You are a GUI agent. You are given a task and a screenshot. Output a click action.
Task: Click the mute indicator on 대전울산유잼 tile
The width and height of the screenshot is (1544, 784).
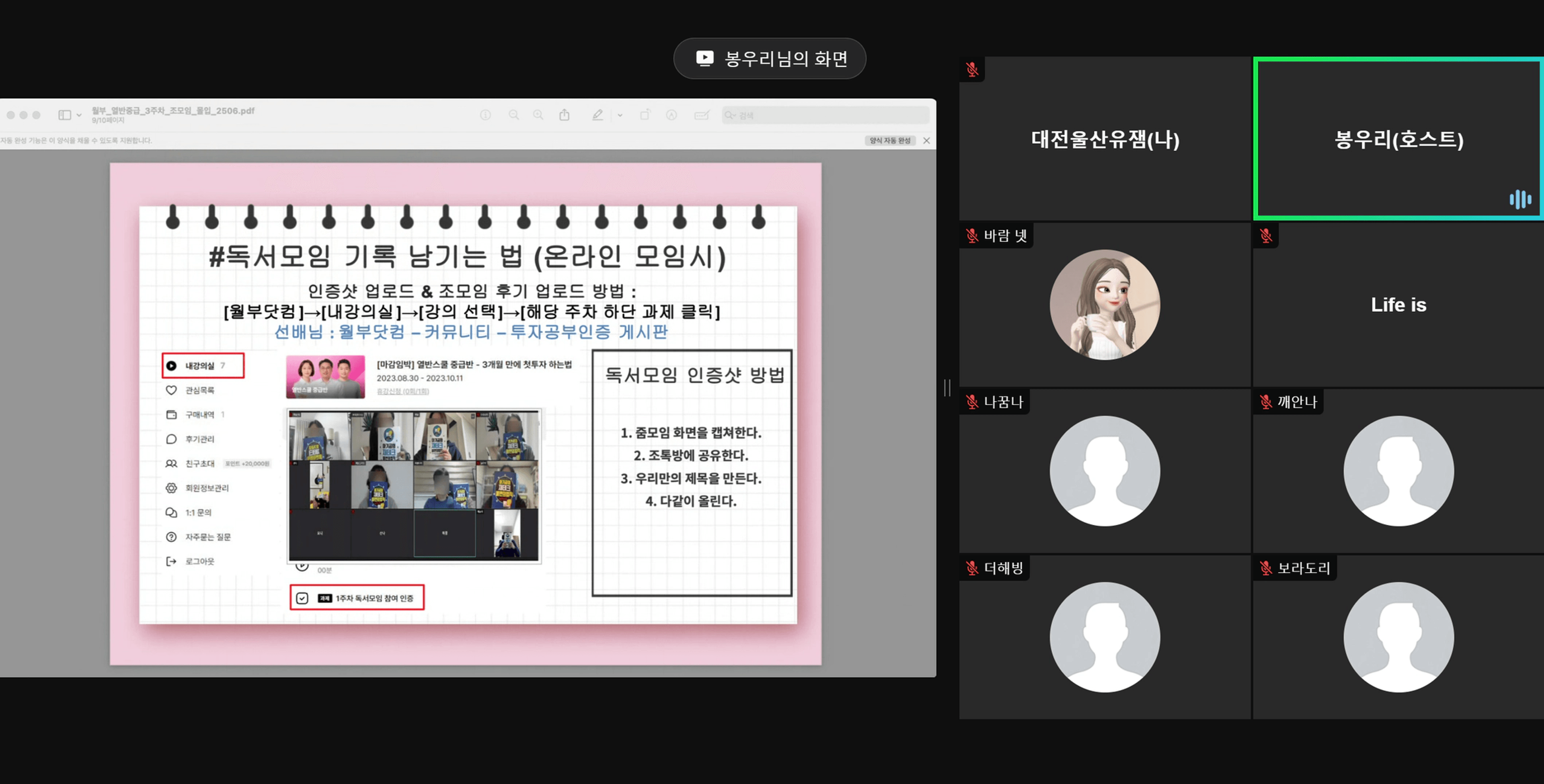[971, 70]
